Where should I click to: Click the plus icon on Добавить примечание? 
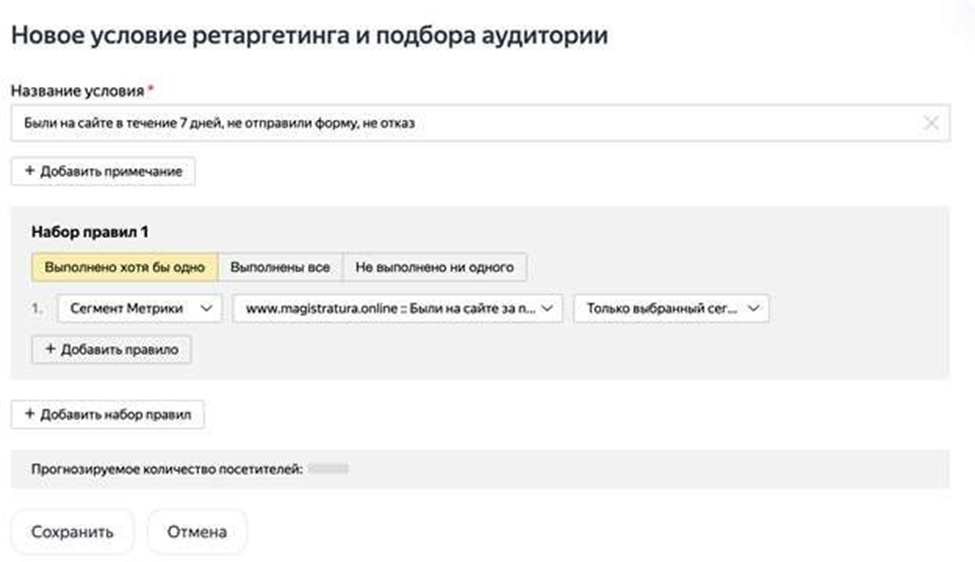tap(30, 171)
